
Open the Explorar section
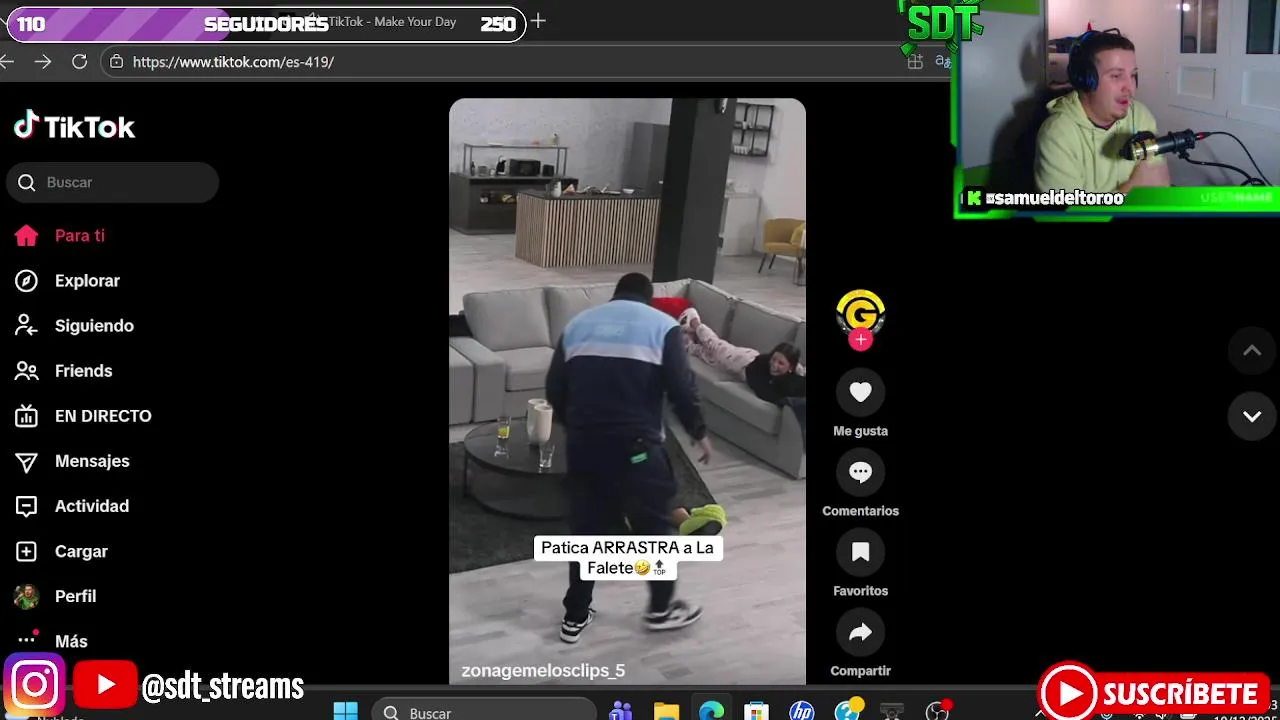click(87, 281)
